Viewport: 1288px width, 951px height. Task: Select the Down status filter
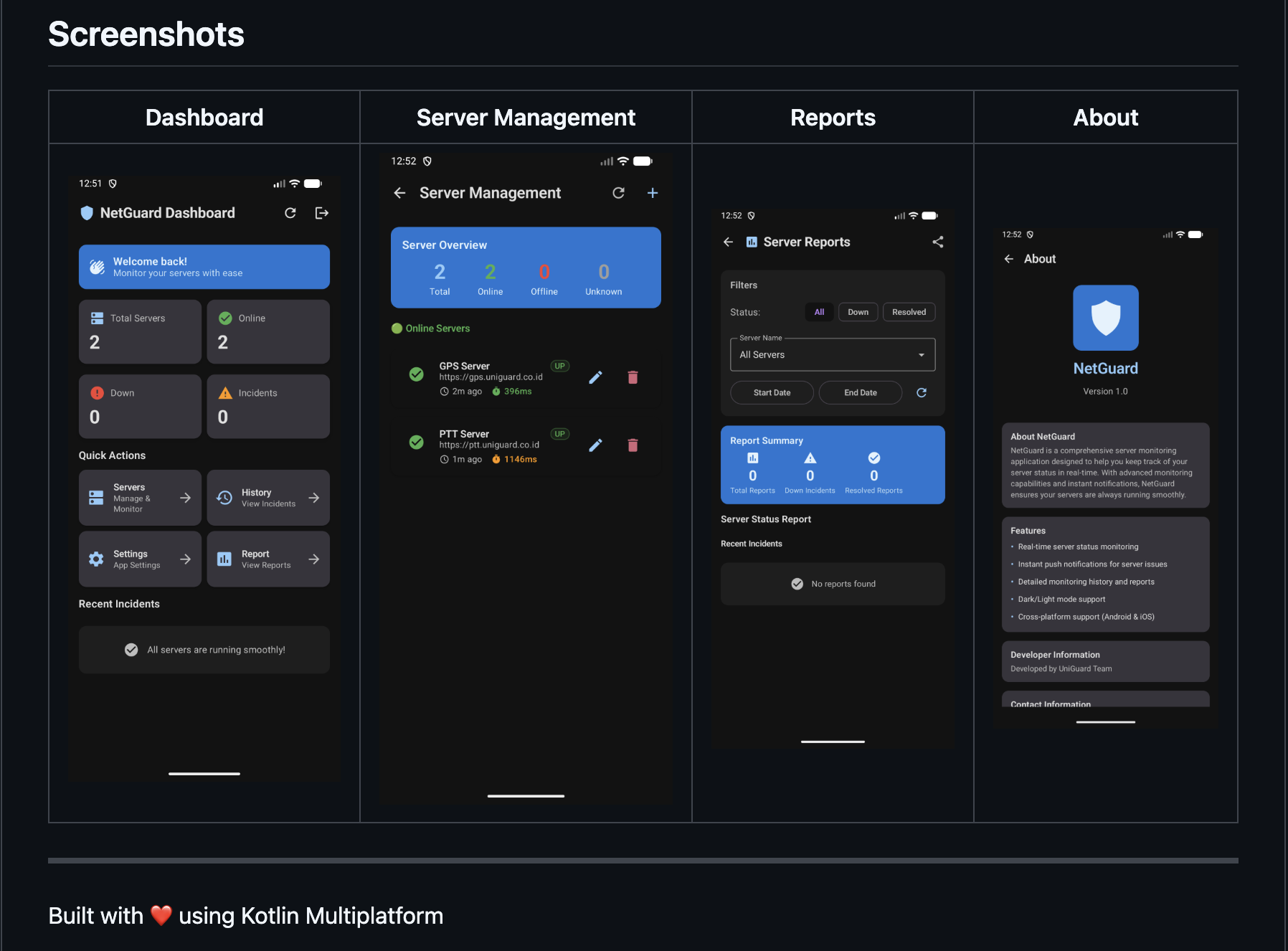pyautogui.click(x=858, y=312)
